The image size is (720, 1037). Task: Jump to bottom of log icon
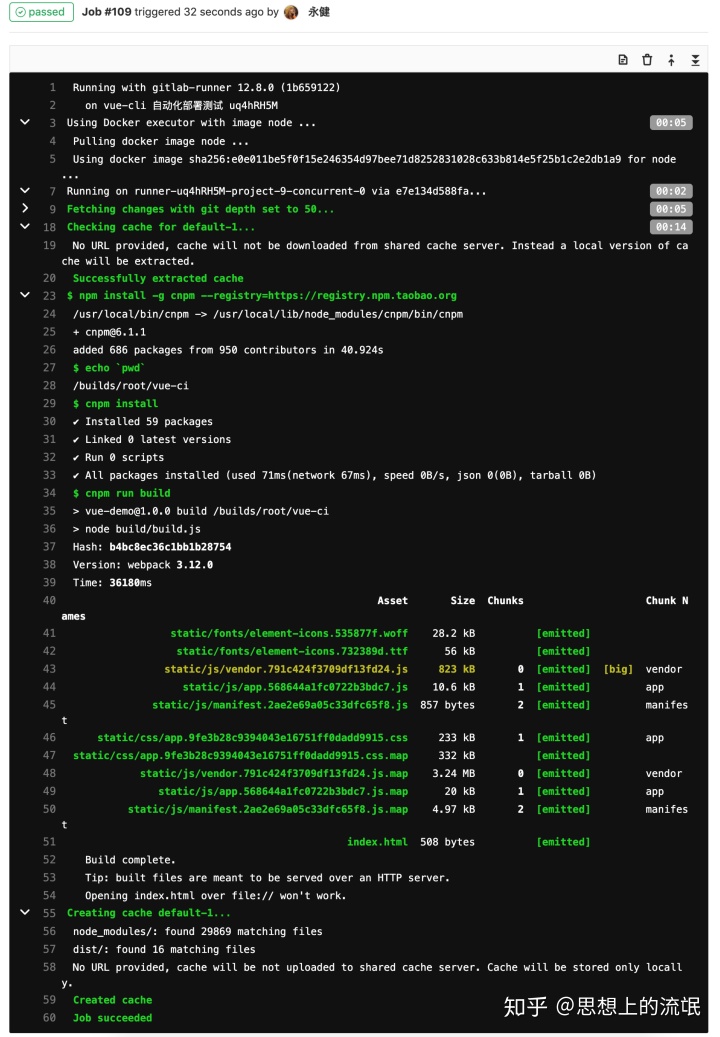[x=696, y=60]
